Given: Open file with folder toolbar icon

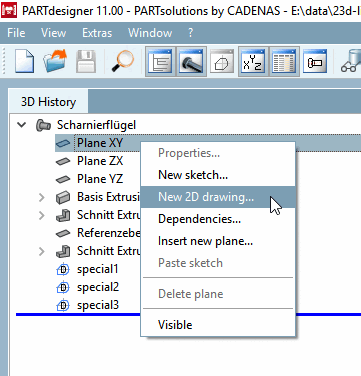Looking at the screenshot, I should tap(55, 61).
